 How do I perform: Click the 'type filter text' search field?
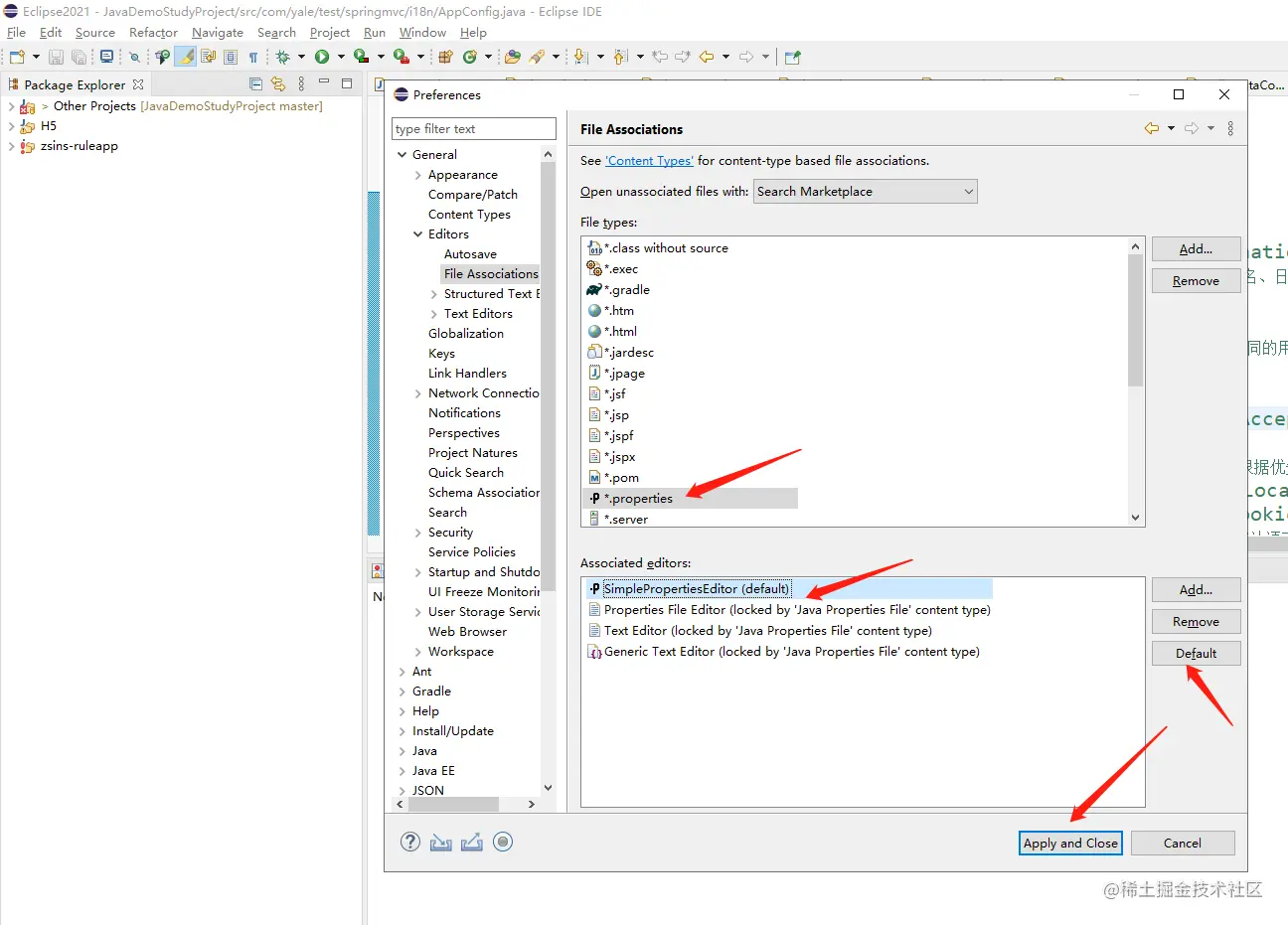[474, 129]
